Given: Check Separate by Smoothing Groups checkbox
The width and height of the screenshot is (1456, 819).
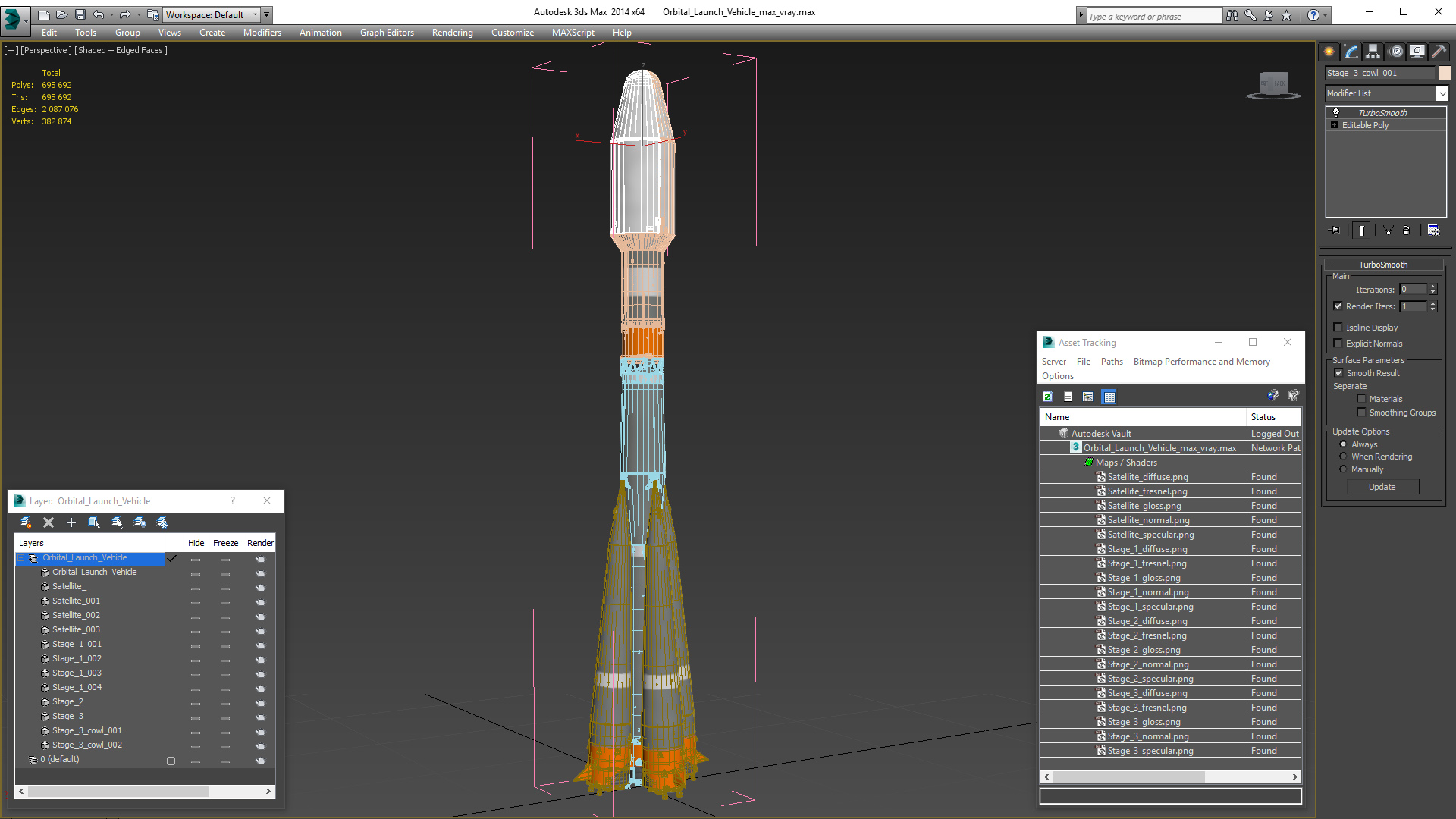Looking at the screenshot, I should pyautogui.click(x=1361, y=413).
